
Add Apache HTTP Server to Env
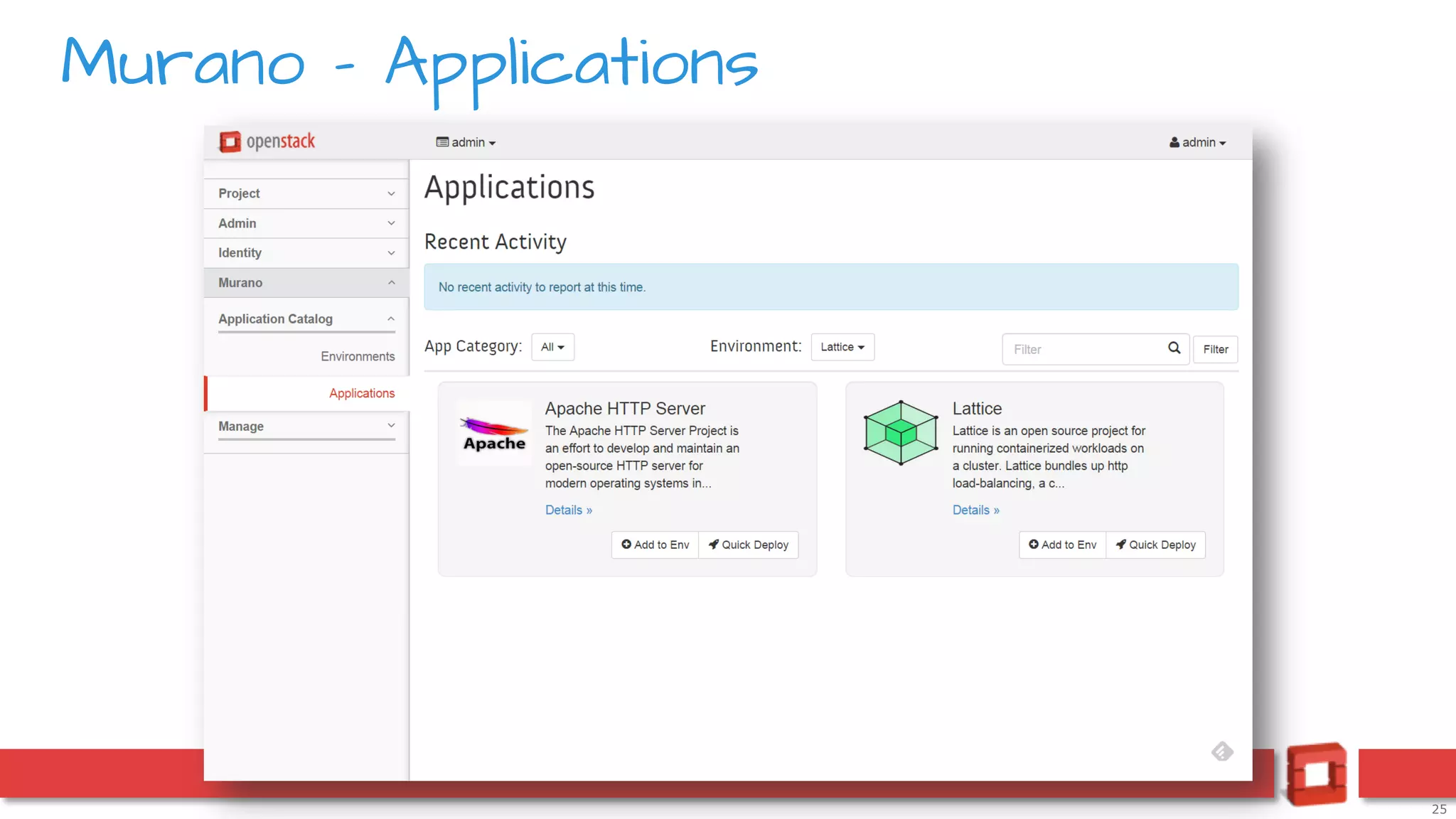[655, 545]
